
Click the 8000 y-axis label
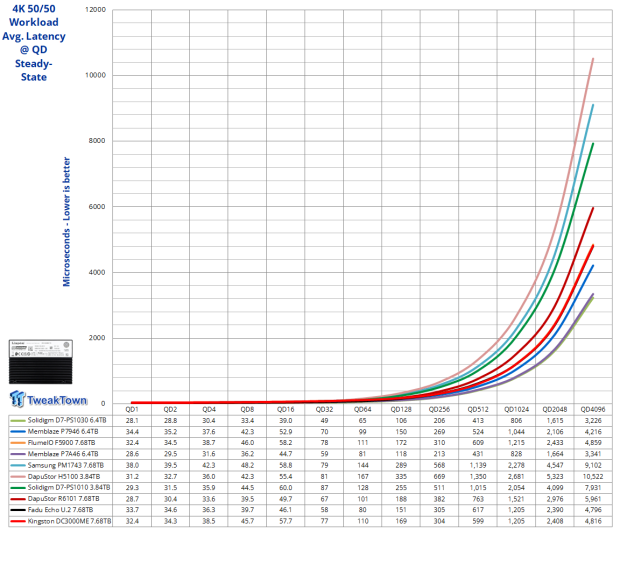click(x=97, y=141)
